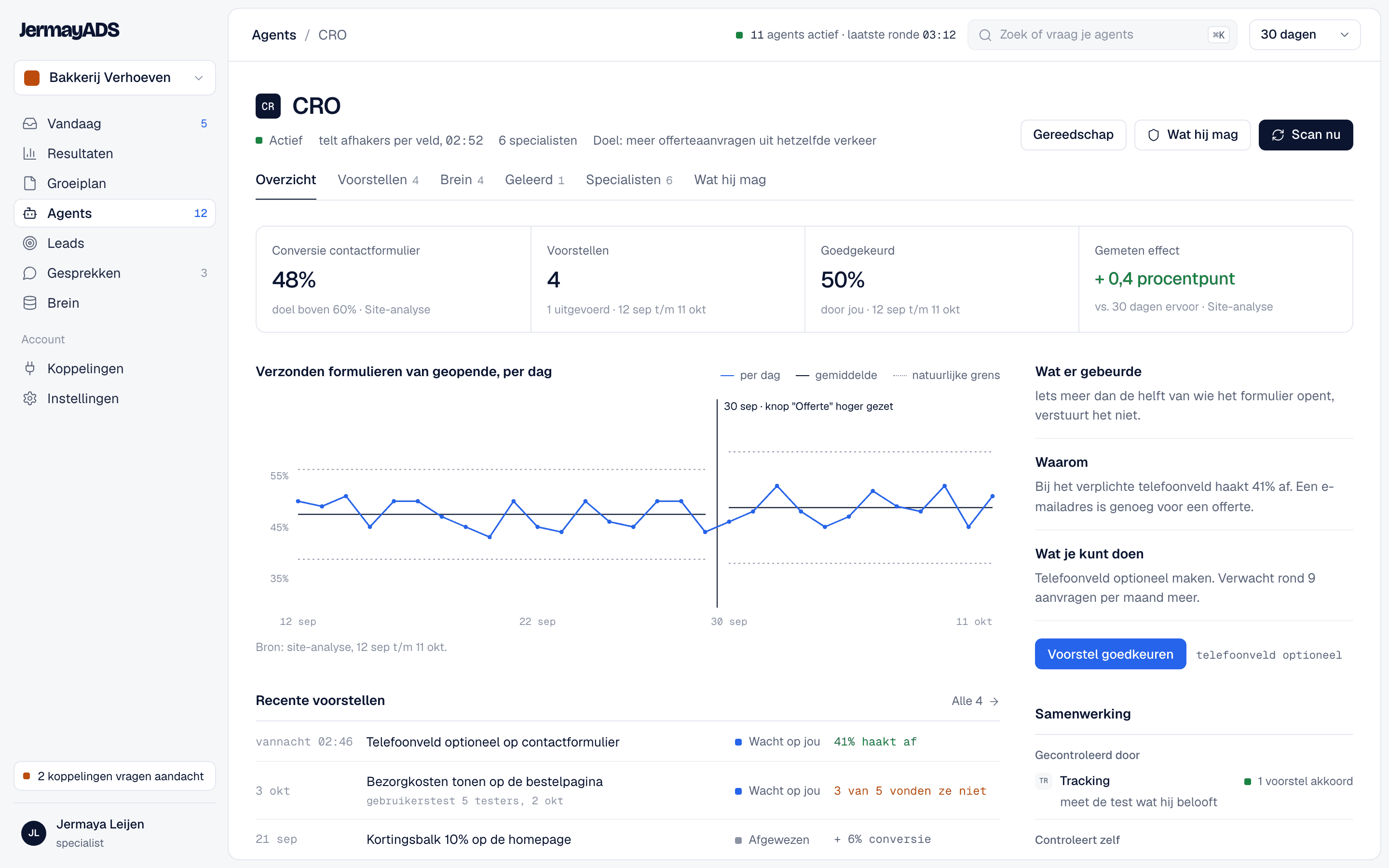Screen dimensions: 1389x868
Task: Click the Afgewezen status label
Action: [x=772, y=839]
